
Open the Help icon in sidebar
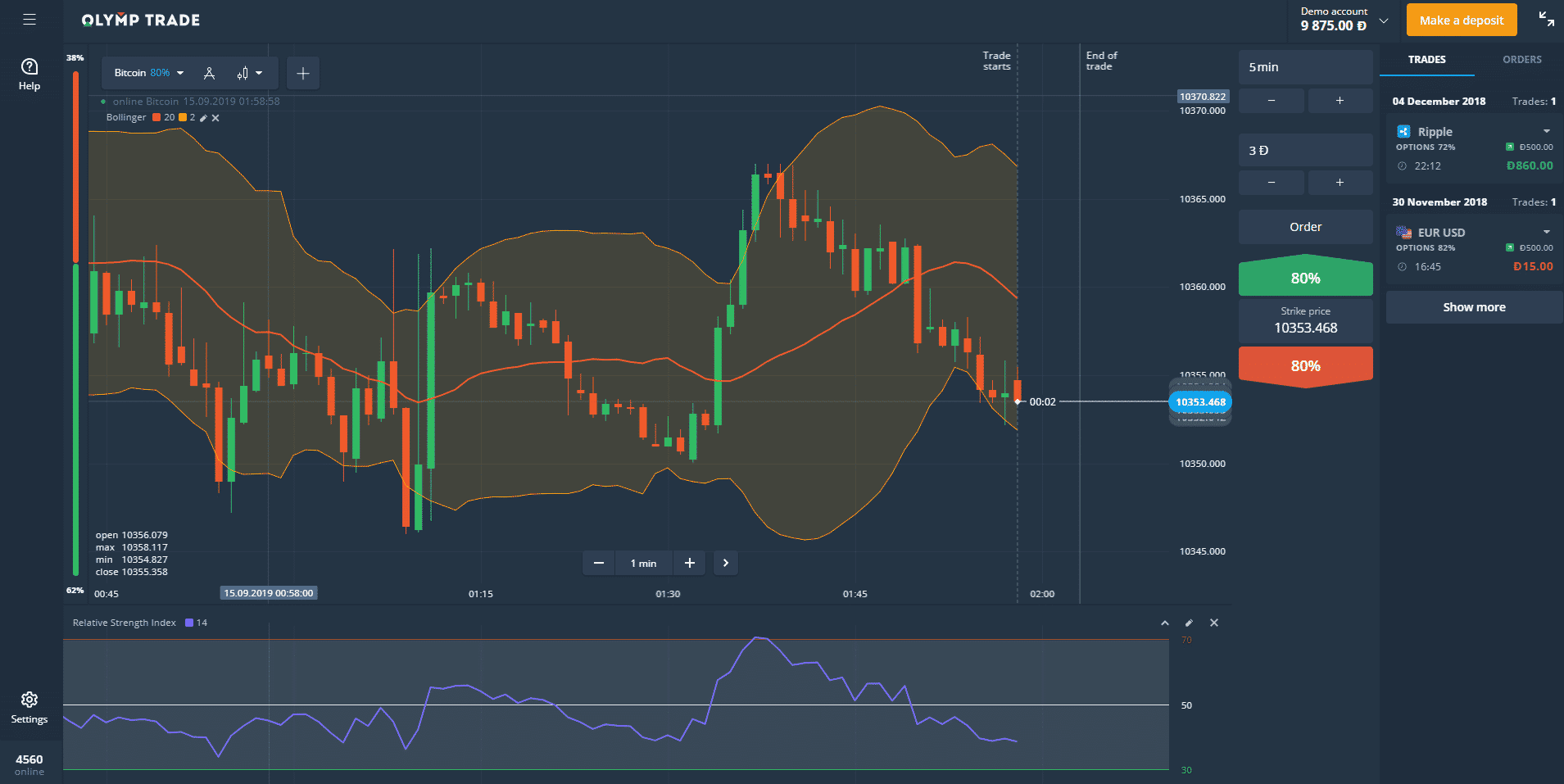[29, 74]
